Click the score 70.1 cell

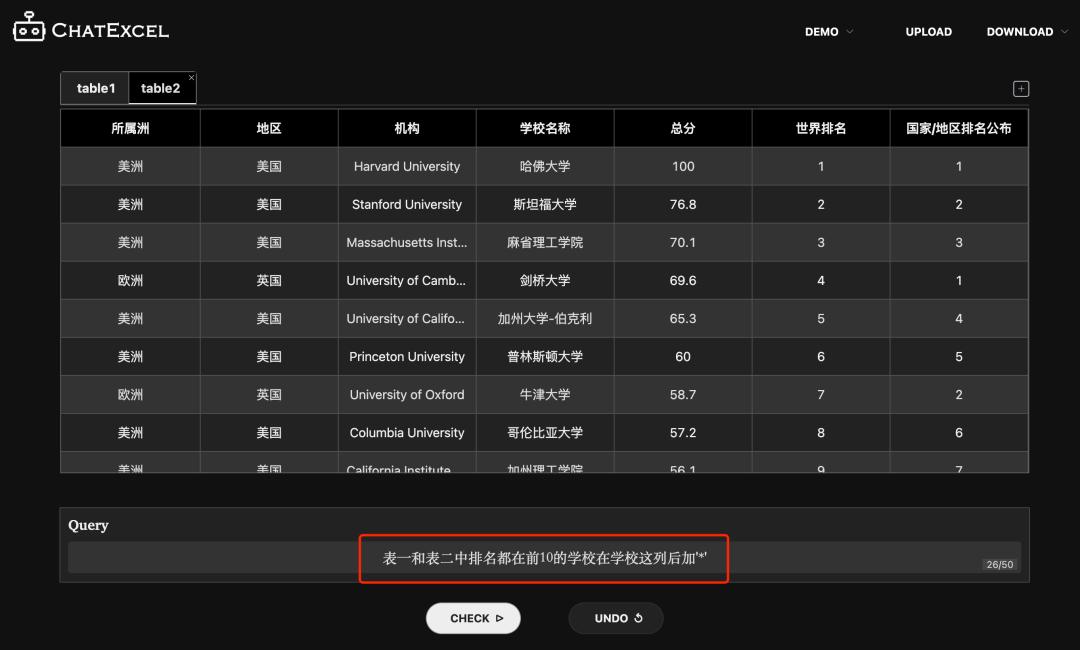tap(683, 242)
